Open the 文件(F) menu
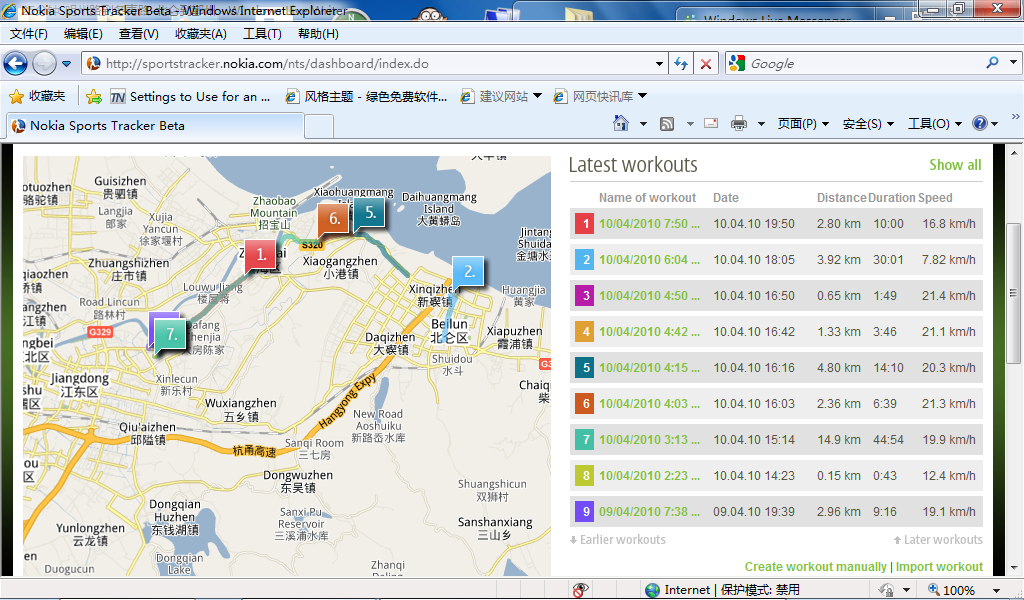 (x=29, y=34)
